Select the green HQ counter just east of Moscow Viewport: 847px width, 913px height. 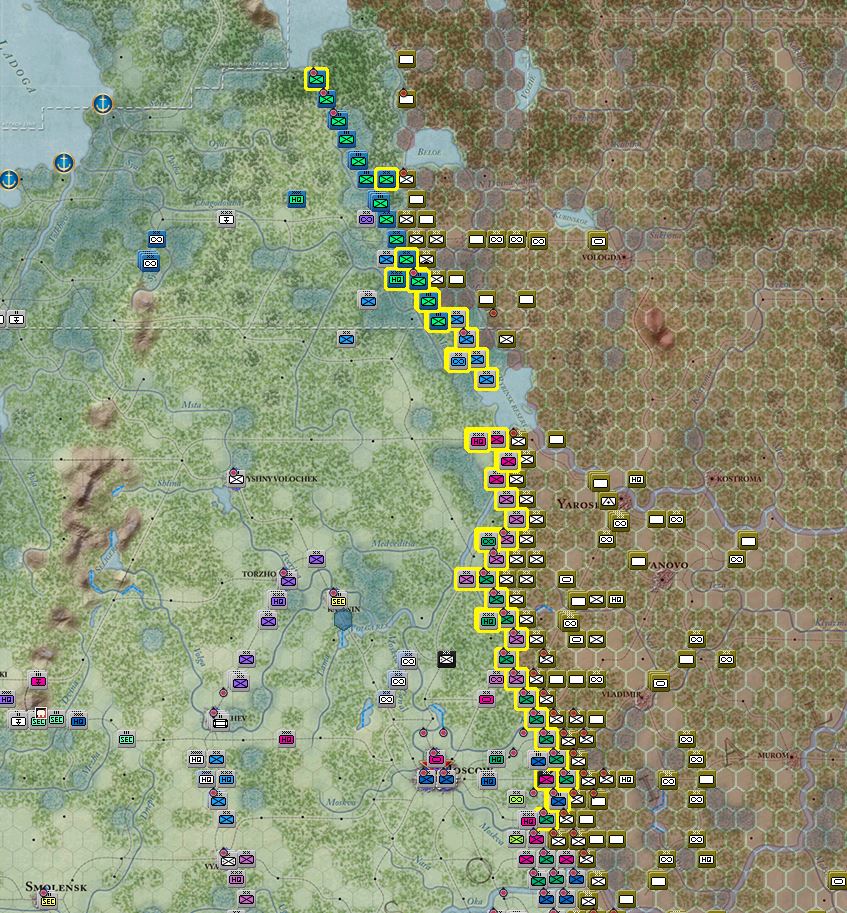(x=496, y=759)
